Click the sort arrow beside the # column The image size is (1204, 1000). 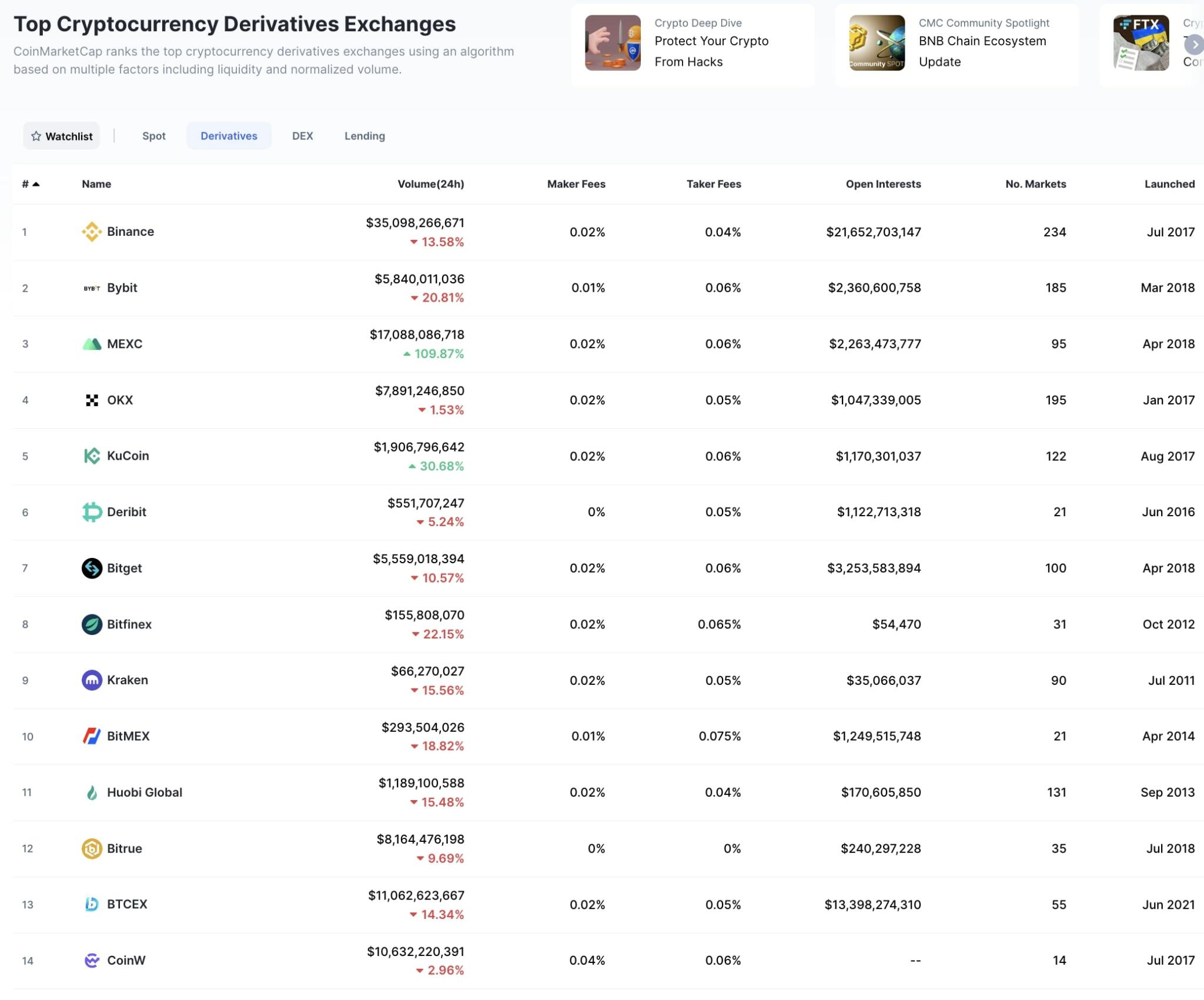(x=36, y=183)
